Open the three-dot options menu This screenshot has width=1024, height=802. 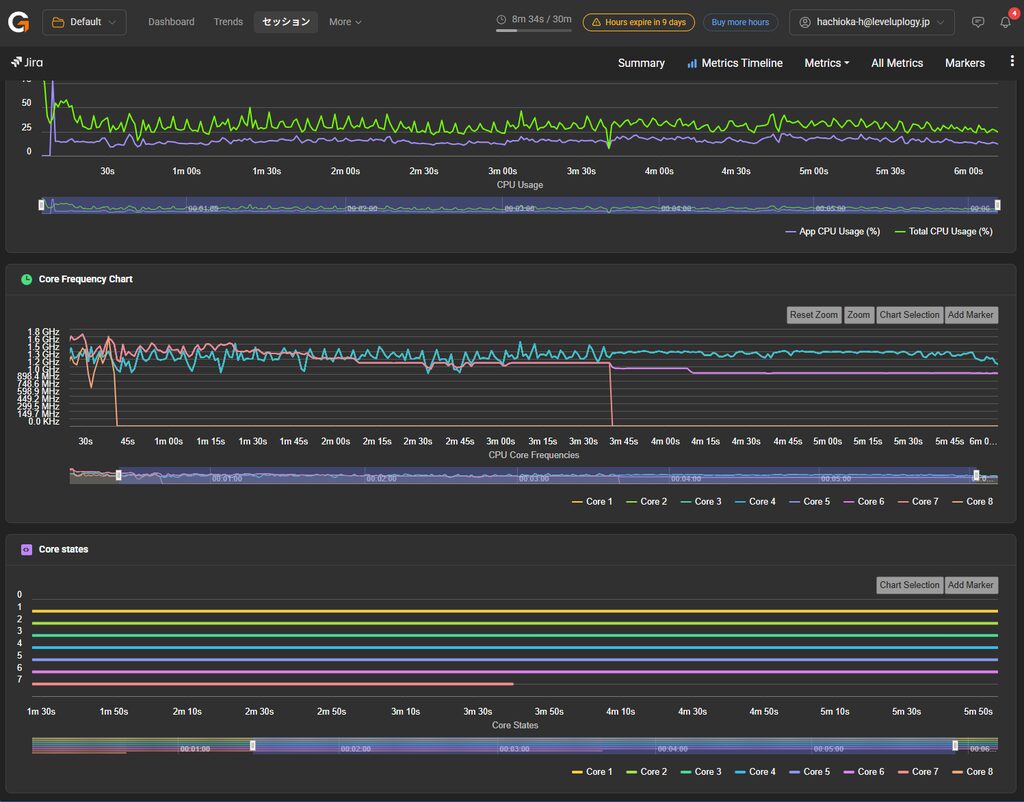[1012, 61]
